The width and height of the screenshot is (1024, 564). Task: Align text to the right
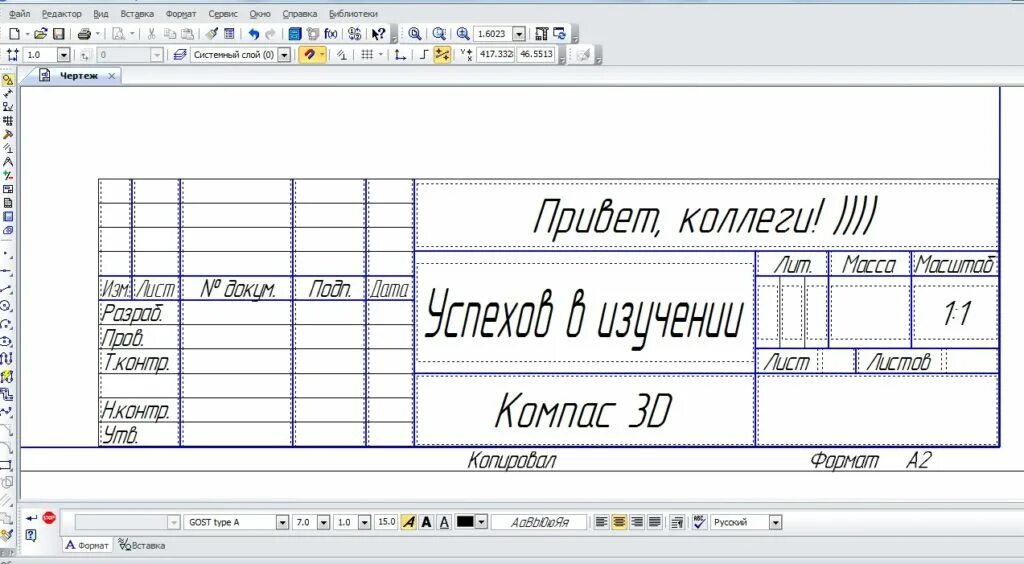pyautogui.click(x=637, y=522)
